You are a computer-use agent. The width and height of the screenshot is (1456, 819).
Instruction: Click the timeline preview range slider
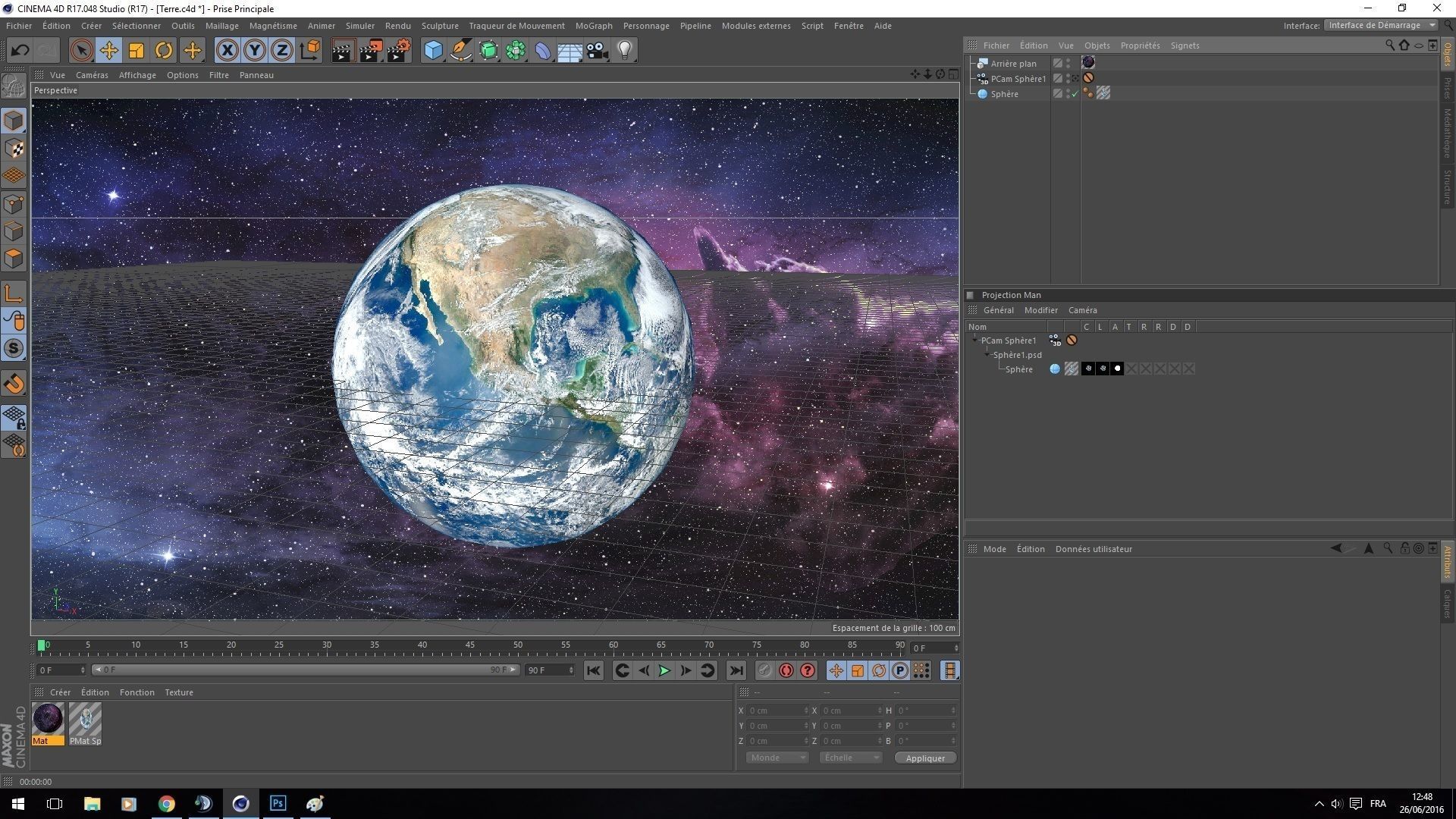[x=306, y=670]
